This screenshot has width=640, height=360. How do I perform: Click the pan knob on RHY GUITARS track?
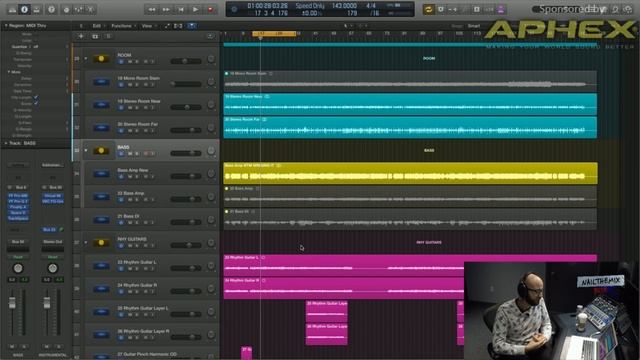tap(211, 243)
